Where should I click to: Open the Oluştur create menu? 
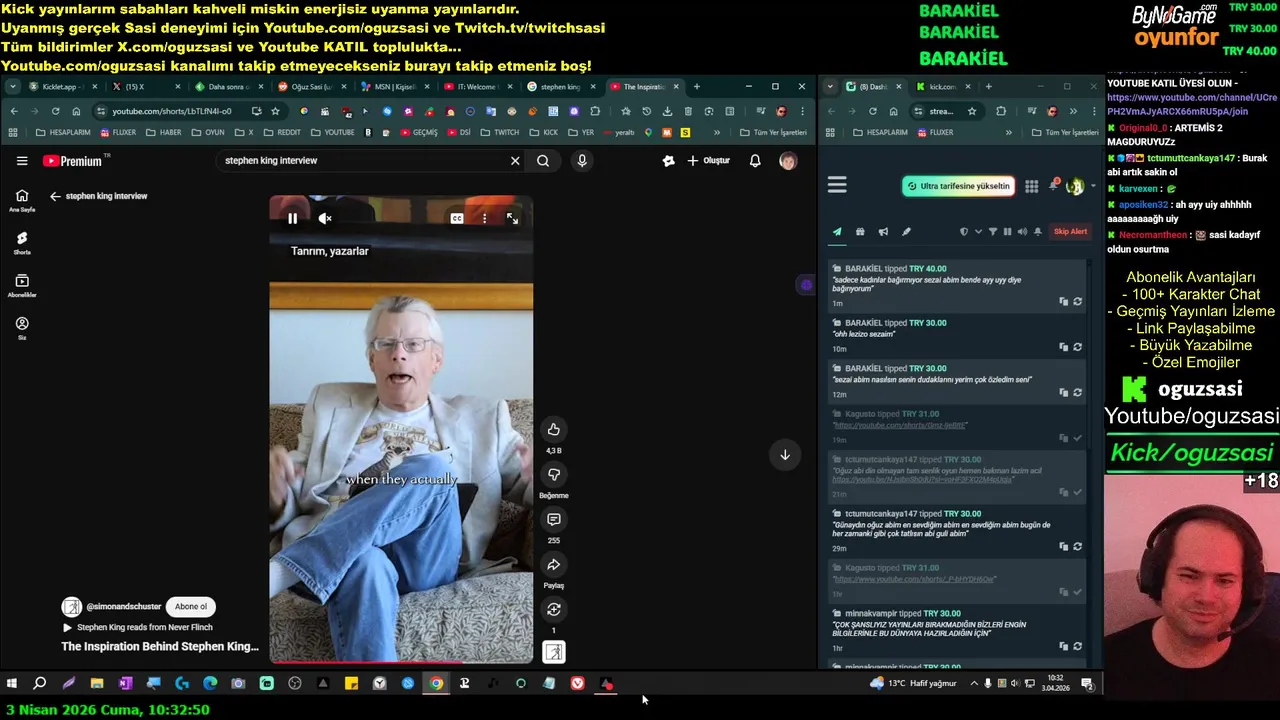[709, 160]
